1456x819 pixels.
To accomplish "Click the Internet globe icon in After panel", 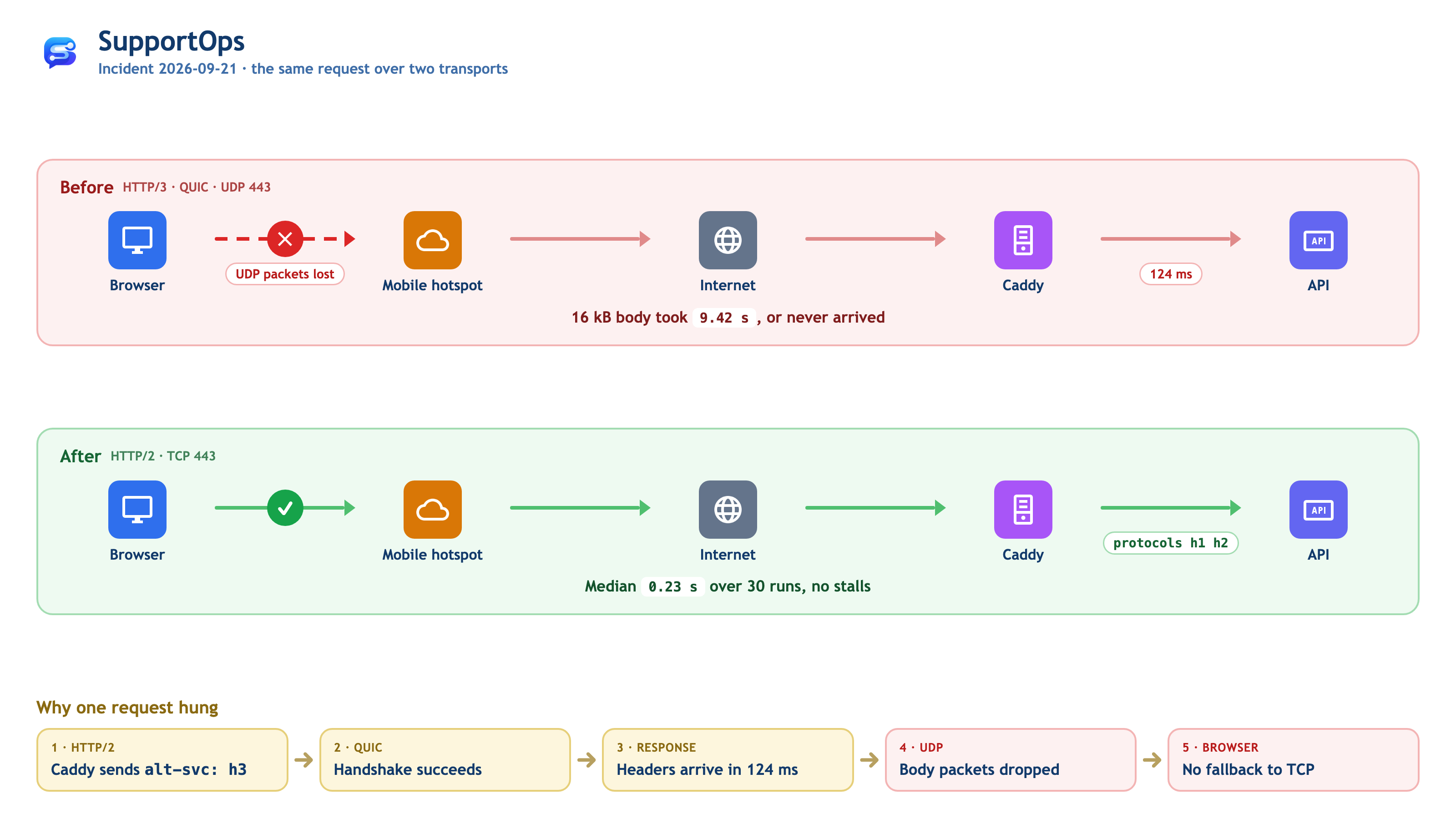I will [x=728, y=509].
